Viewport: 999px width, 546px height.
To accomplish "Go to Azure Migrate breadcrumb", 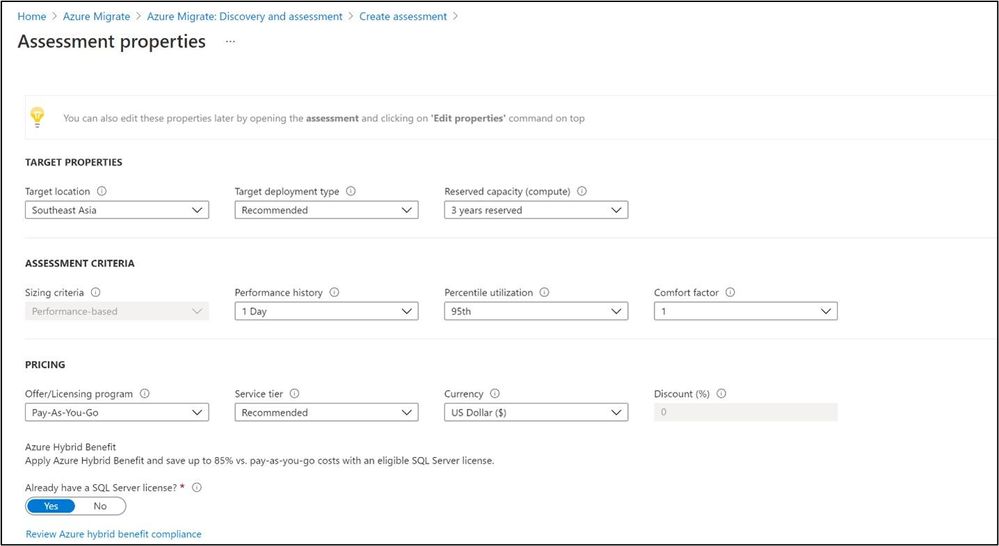I will tap(96, 17).
